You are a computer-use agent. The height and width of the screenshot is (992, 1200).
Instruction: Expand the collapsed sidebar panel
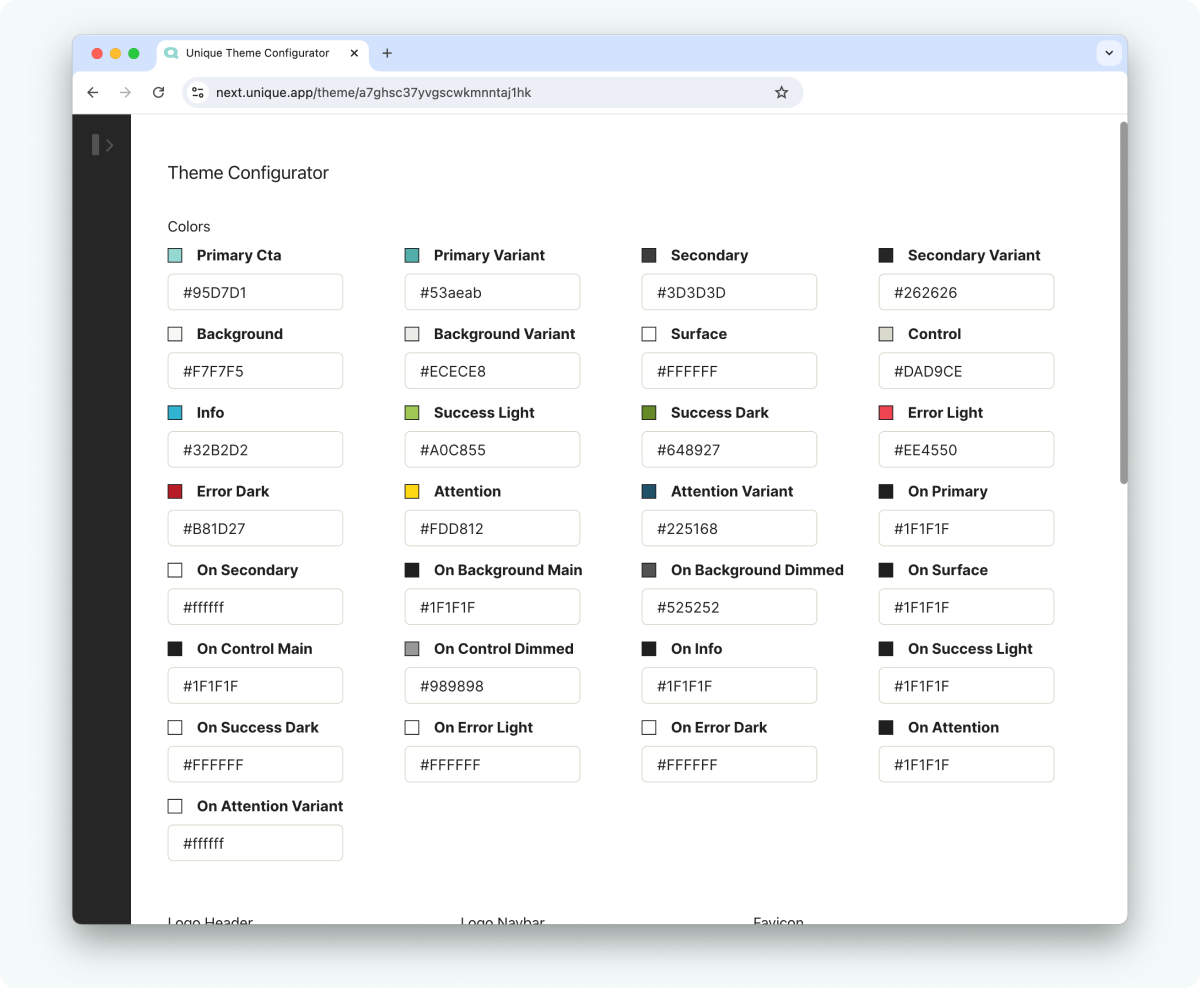[102, 145]
